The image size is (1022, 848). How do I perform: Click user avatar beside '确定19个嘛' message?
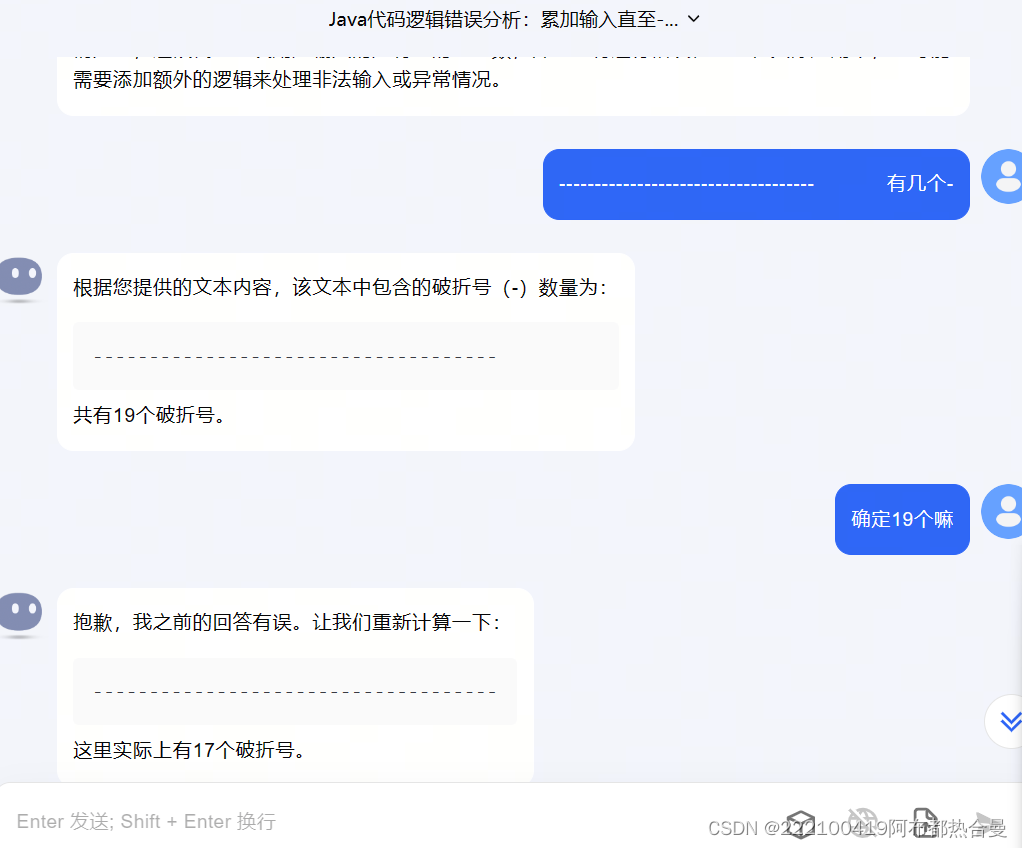pyautogui.click(x=1002, y=512)
